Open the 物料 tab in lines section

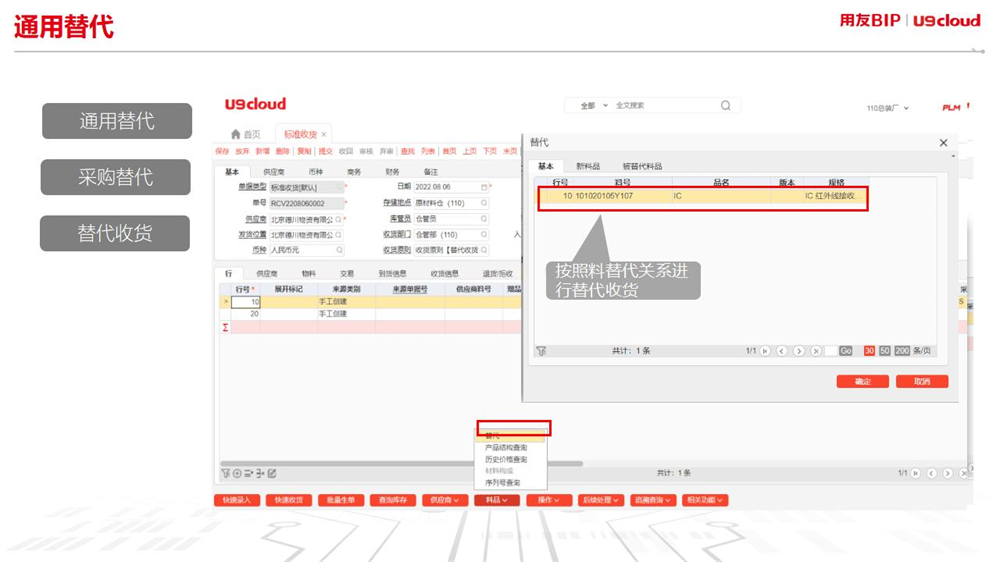(309, 274)
